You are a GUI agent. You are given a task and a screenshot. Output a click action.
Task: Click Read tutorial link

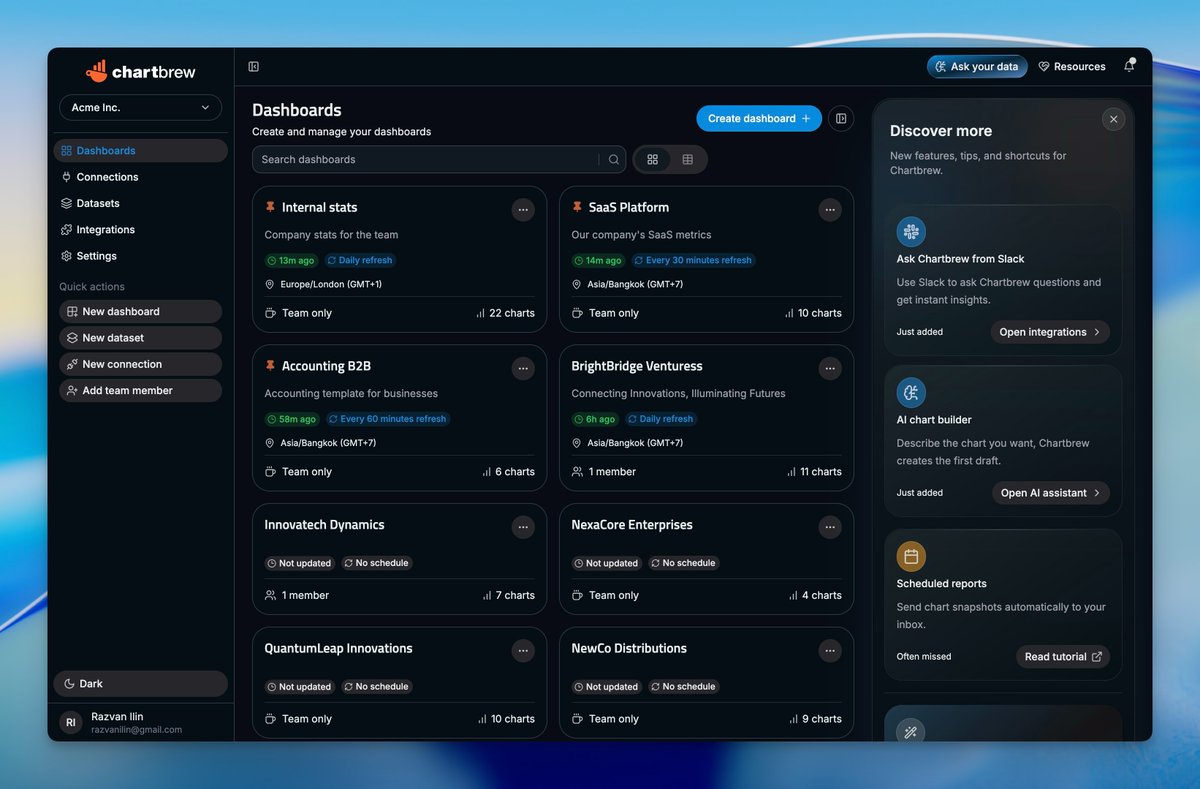click(1063, 657)
